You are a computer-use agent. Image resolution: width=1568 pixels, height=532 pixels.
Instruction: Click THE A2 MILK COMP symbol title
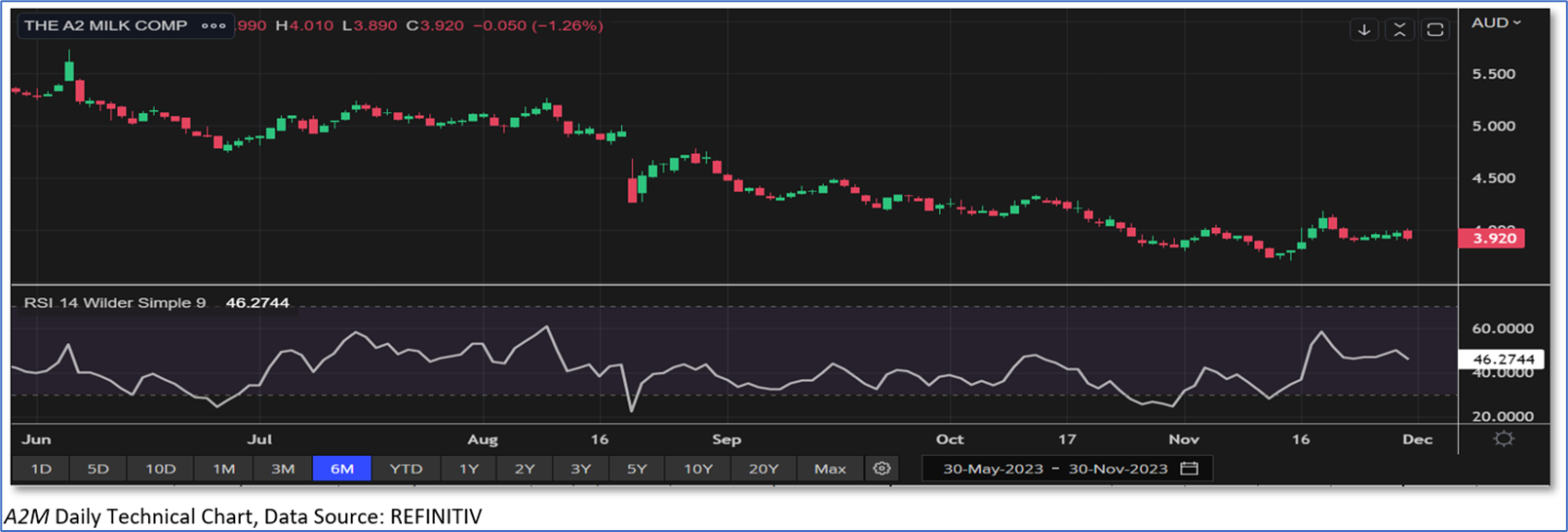click(105, 26)
